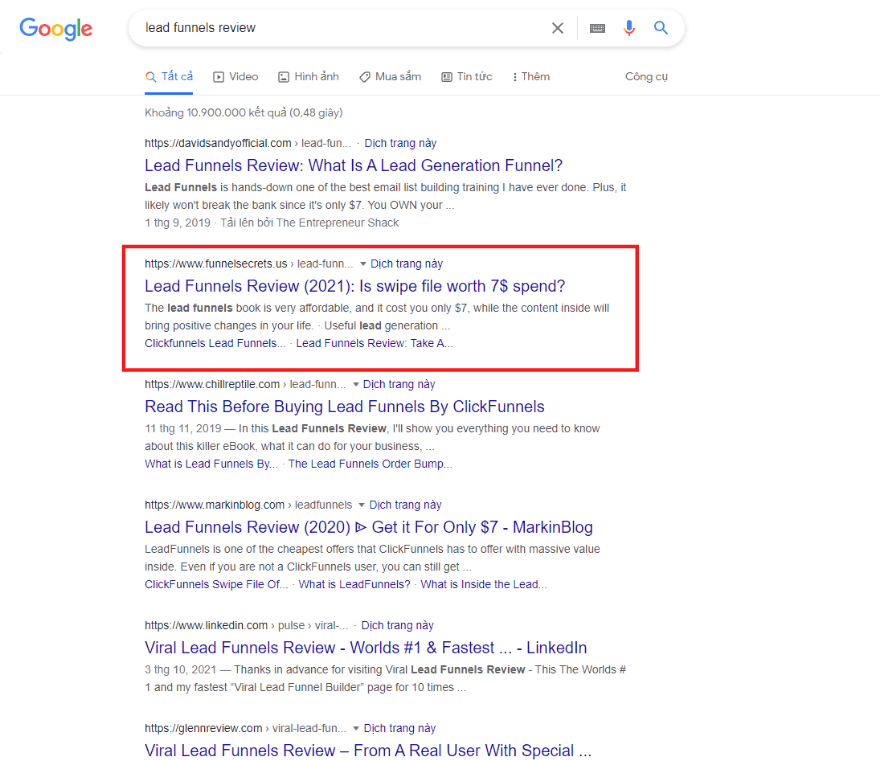Open sitelink 'ClickFunnels Swipe File Of...'
Screen dimensions: 880x760
[x=216, y=584]
